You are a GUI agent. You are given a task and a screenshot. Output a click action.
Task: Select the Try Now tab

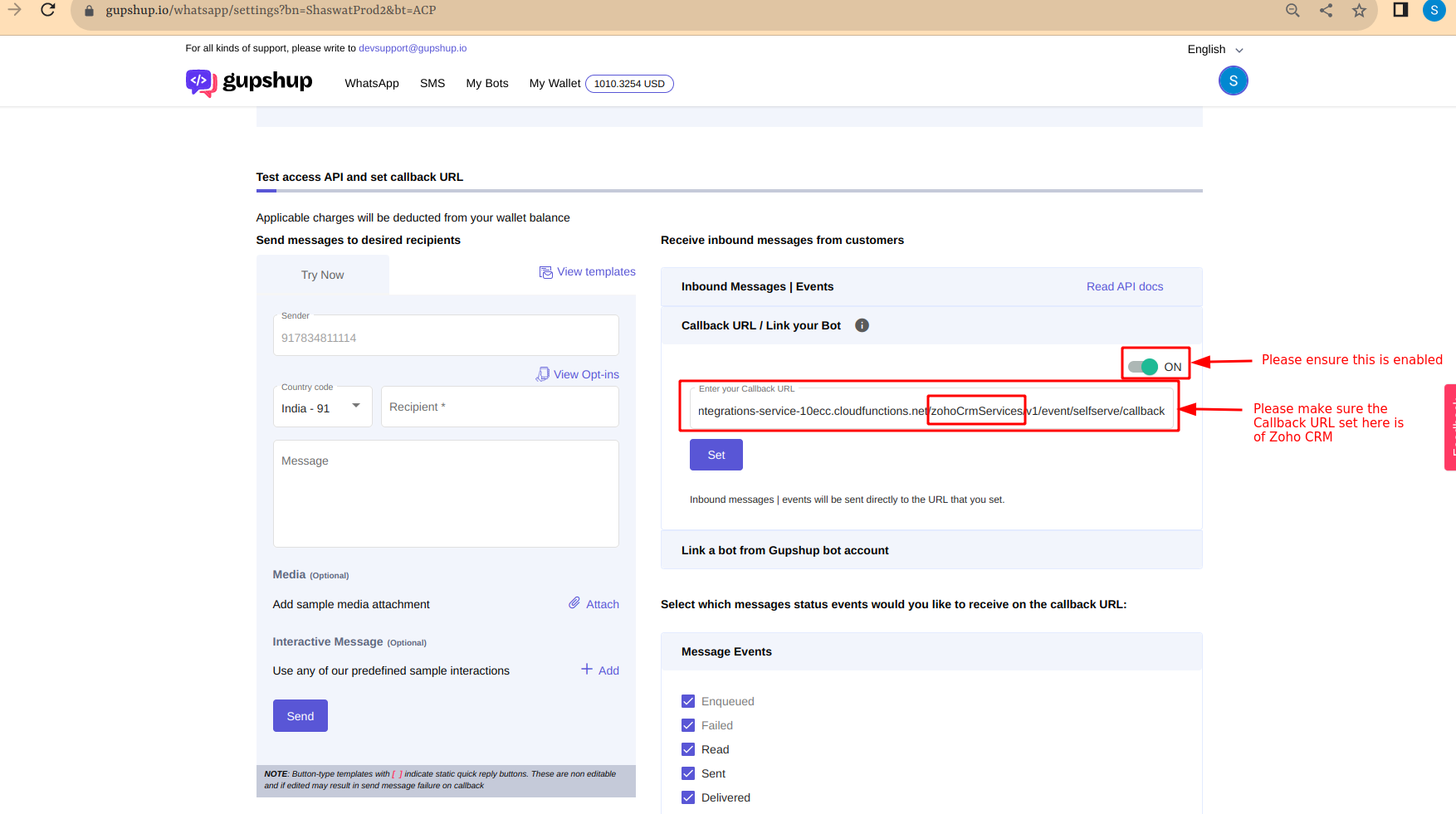point(323,275)
